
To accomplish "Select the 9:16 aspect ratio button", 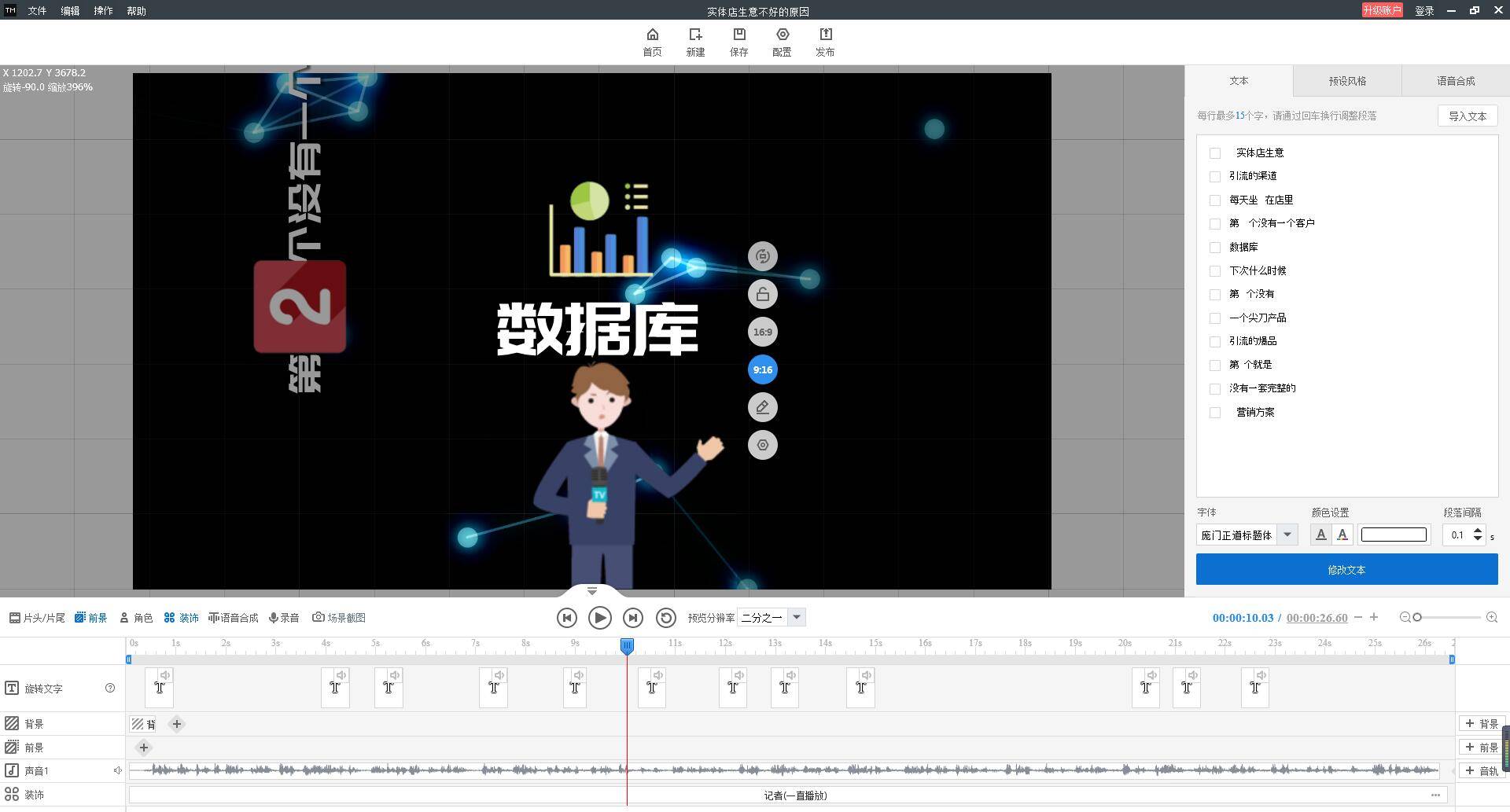I will (x=763, y=369).
